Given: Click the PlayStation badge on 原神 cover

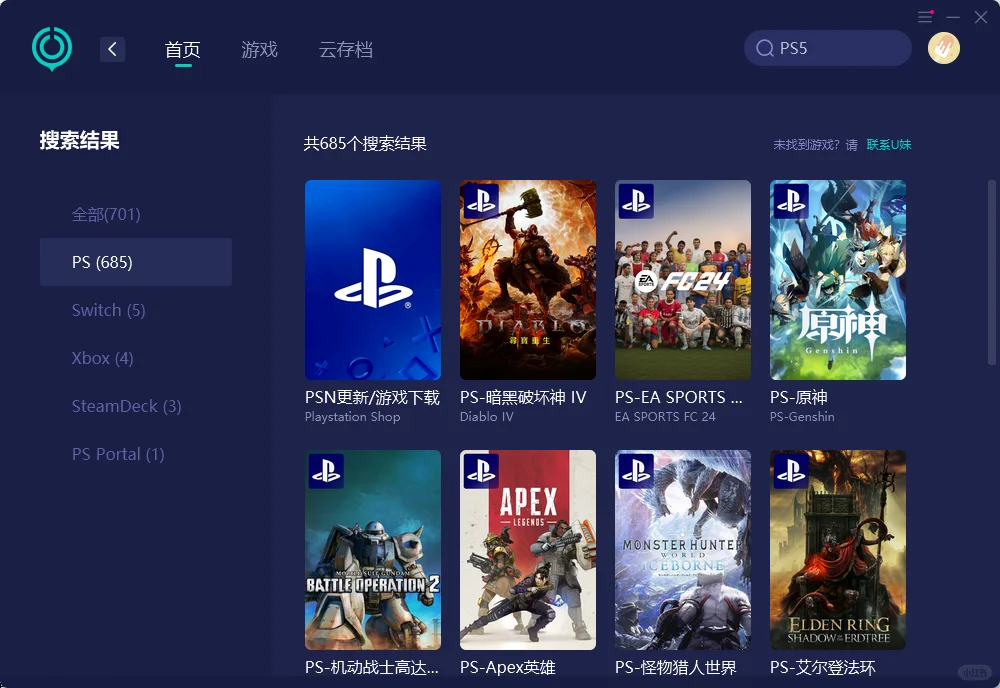Looking at the screenshot, I should (x=791, y=201).
